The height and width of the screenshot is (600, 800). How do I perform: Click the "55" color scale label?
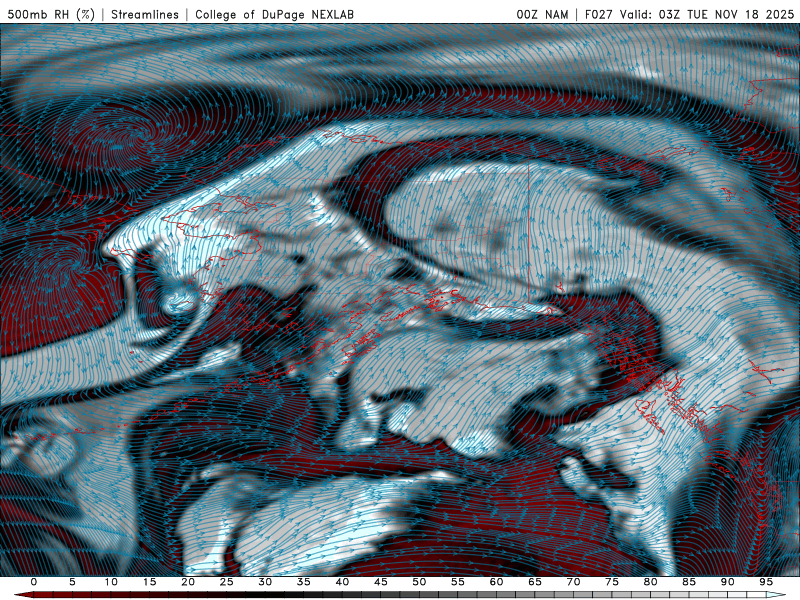tap(458, 582)
